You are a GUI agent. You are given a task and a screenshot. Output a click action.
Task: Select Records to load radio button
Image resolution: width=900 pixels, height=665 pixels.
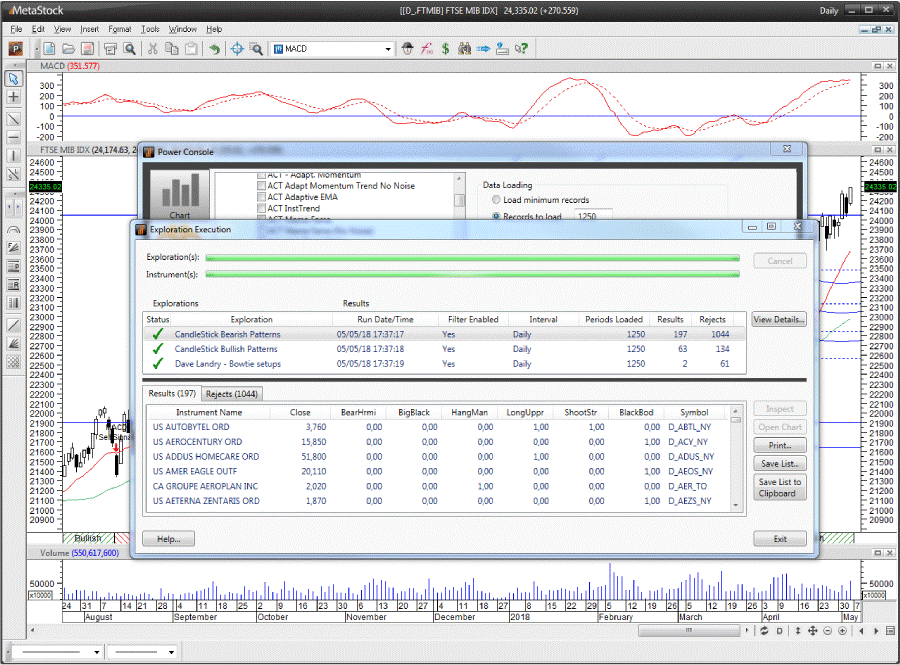click(x=496, y=216)
